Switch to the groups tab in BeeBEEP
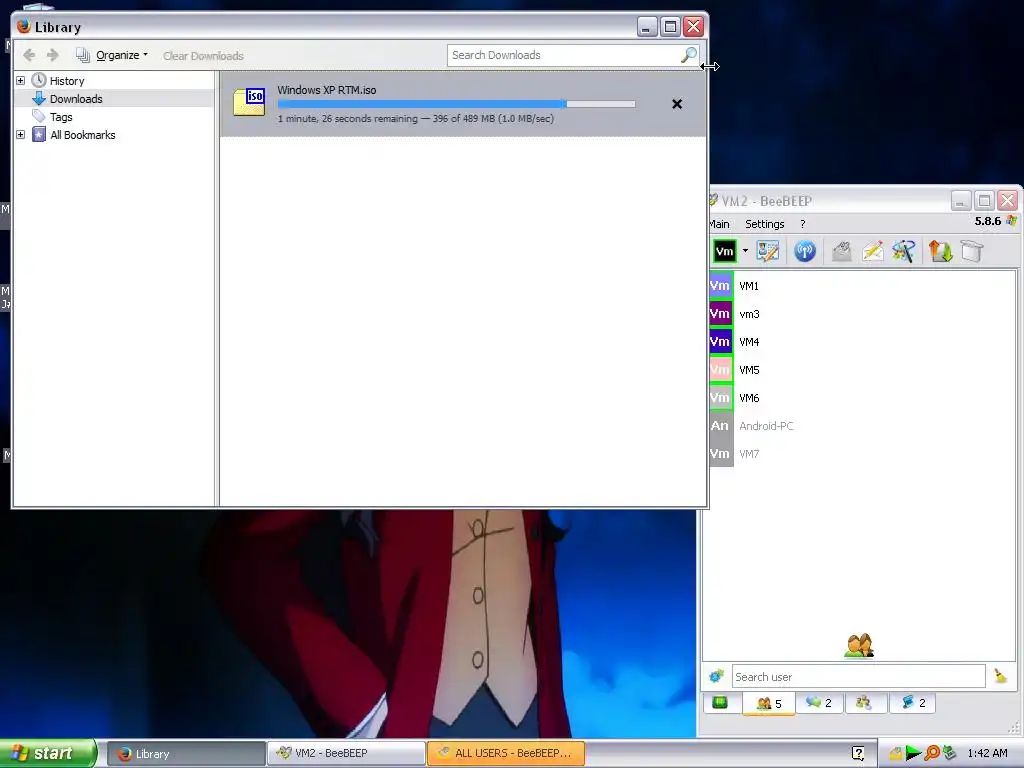Image resolution: width=1024 pixels, height=768 pixels. (x=864, y=703)
